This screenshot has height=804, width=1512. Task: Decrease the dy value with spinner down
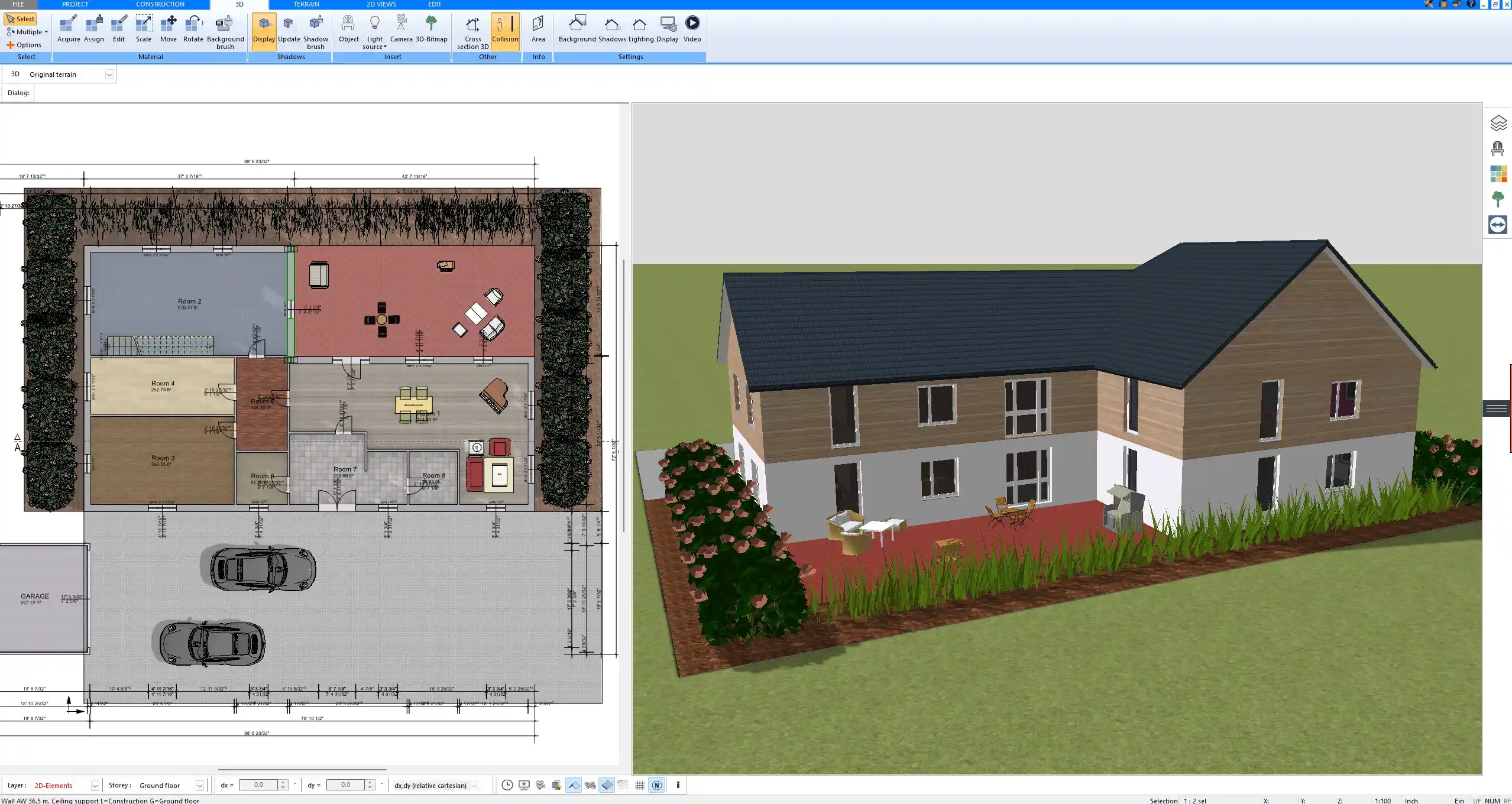[x=370, y=788]
